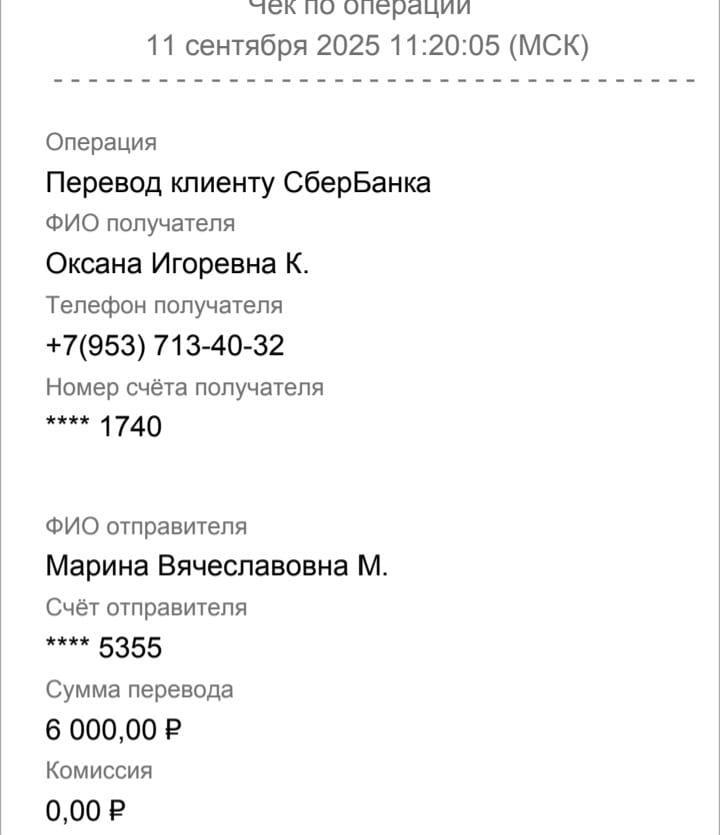The image size is (720, 835).
Task: Click sender name Марина Вячеславовна М.
Action: (x=217, y=566)
